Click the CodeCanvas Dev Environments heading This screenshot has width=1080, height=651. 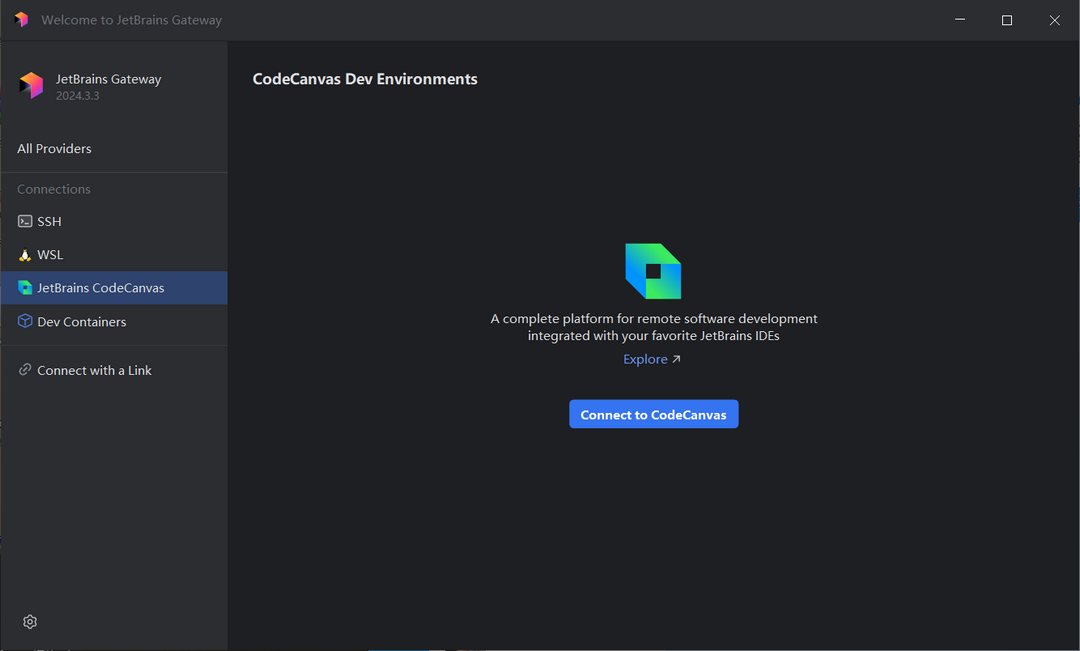click(365, 78)
